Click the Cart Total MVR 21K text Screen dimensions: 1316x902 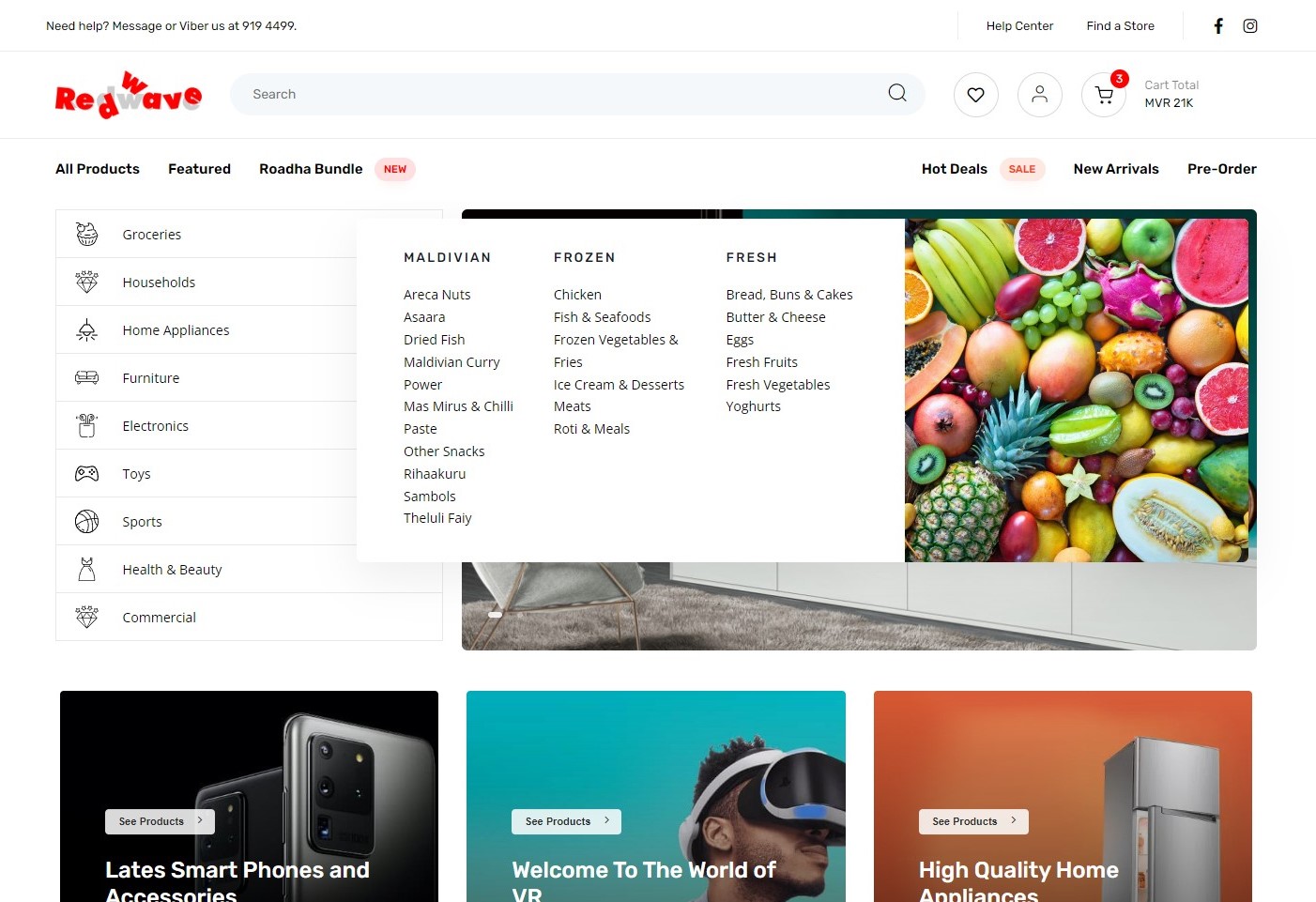pyautogui.click(x=1171, y=94)
